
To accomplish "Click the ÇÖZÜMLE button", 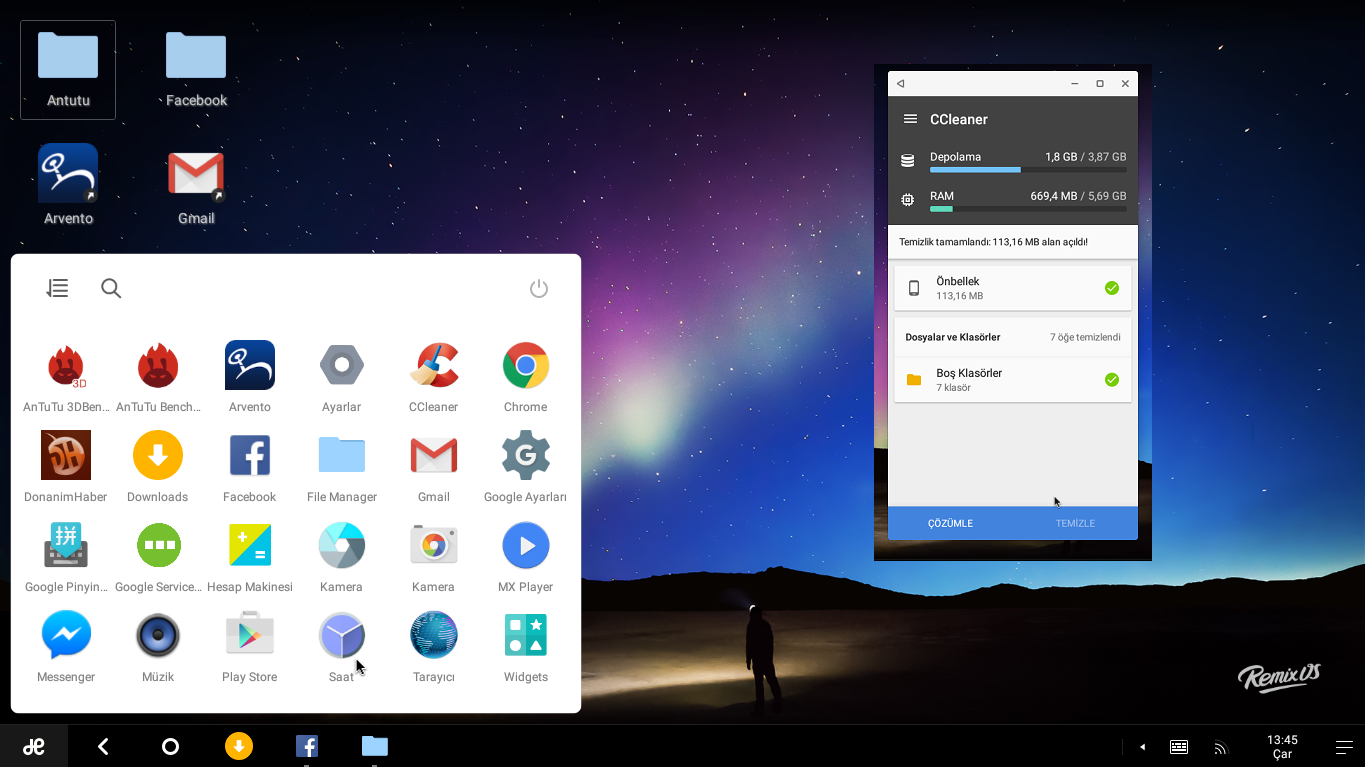I will tap(950, 523).
